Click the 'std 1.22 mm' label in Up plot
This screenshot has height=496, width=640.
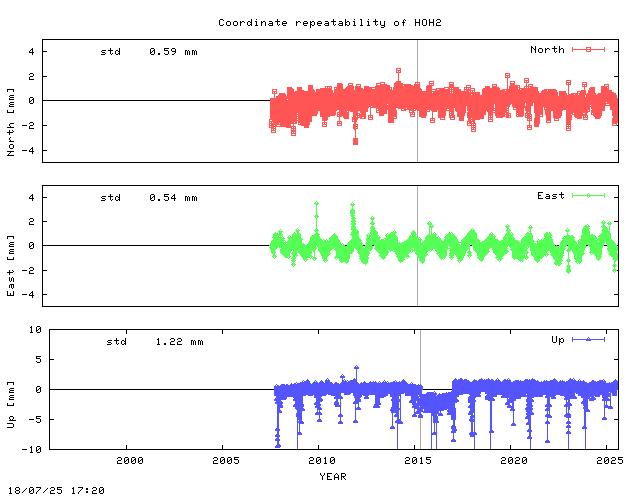pyautogui.click(x=155, y=342)
